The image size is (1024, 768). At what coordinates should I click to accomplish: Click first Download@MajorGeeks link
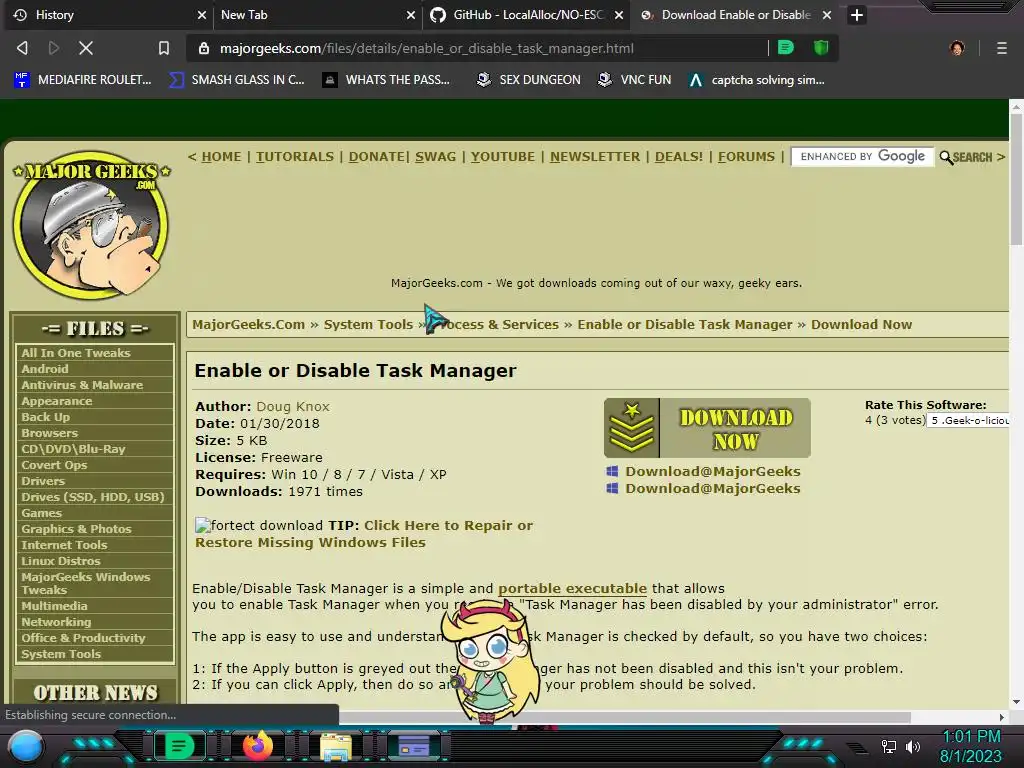(712, 472)
